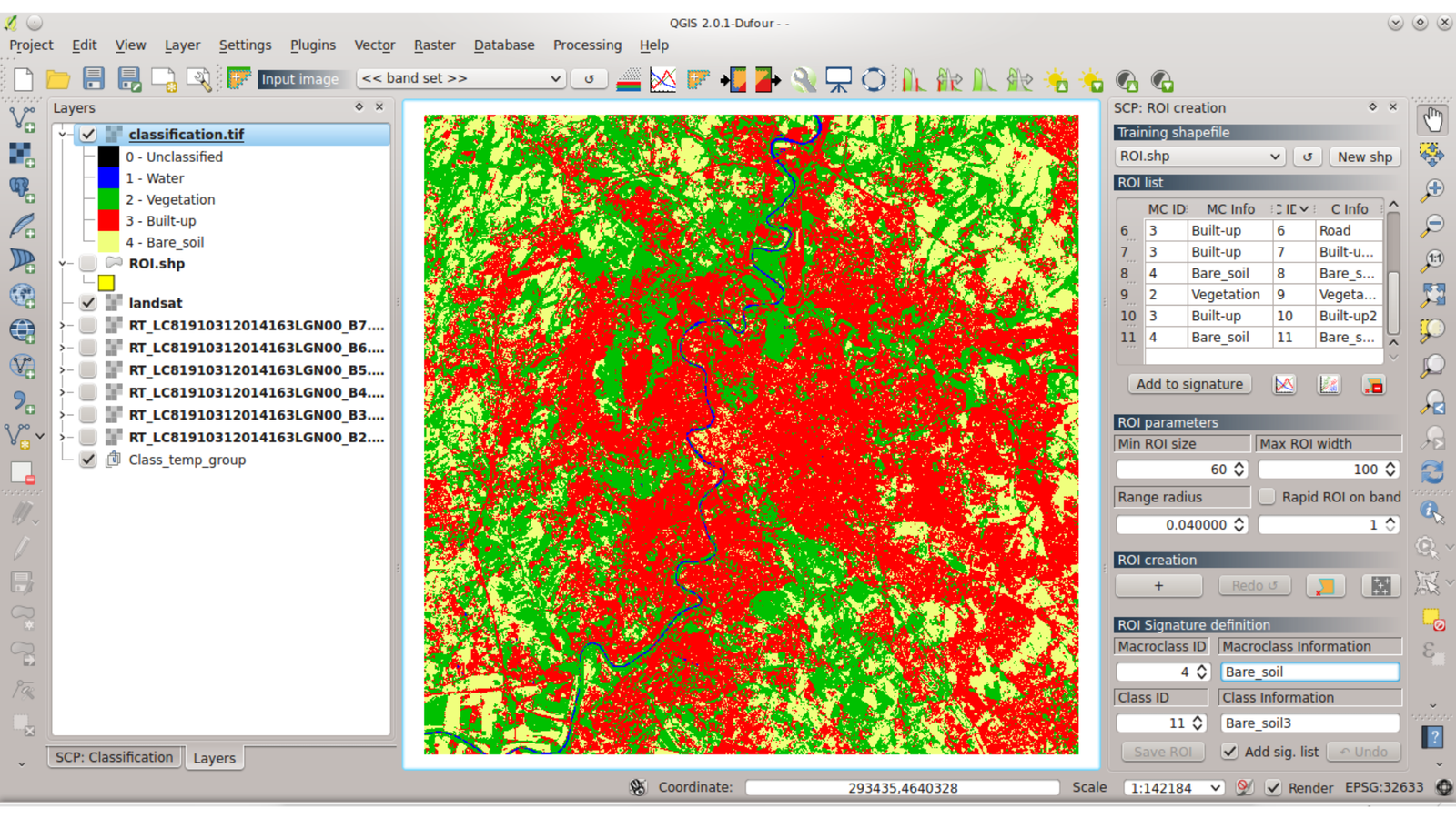Select the Pan Map hand tool
Viewport: 1456px width, 819px height.
(1433, 119)
